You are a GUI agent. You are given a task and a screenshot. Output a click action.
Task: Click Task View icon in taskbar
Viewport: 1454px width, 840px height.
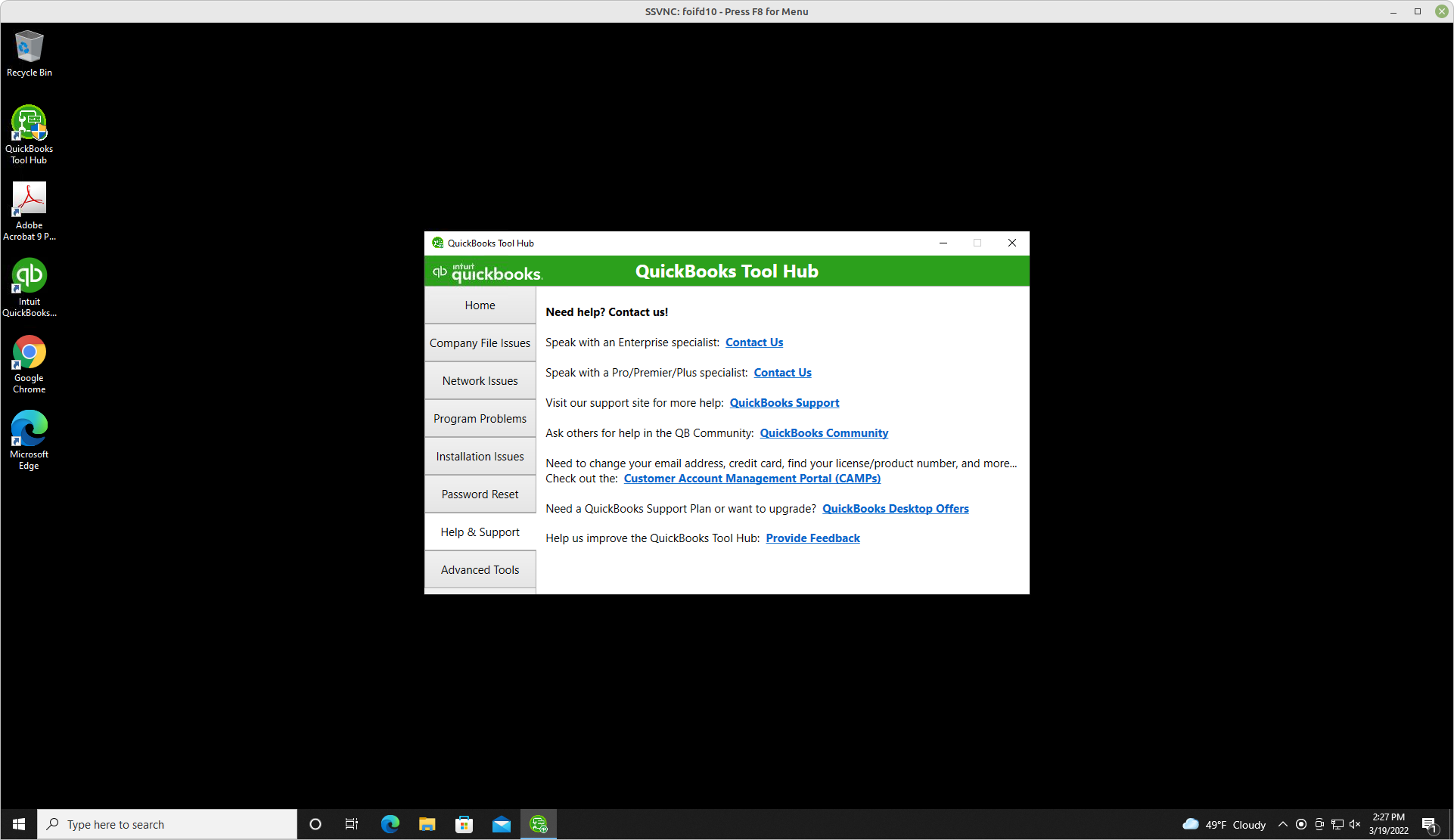click(x=352, y=824)
